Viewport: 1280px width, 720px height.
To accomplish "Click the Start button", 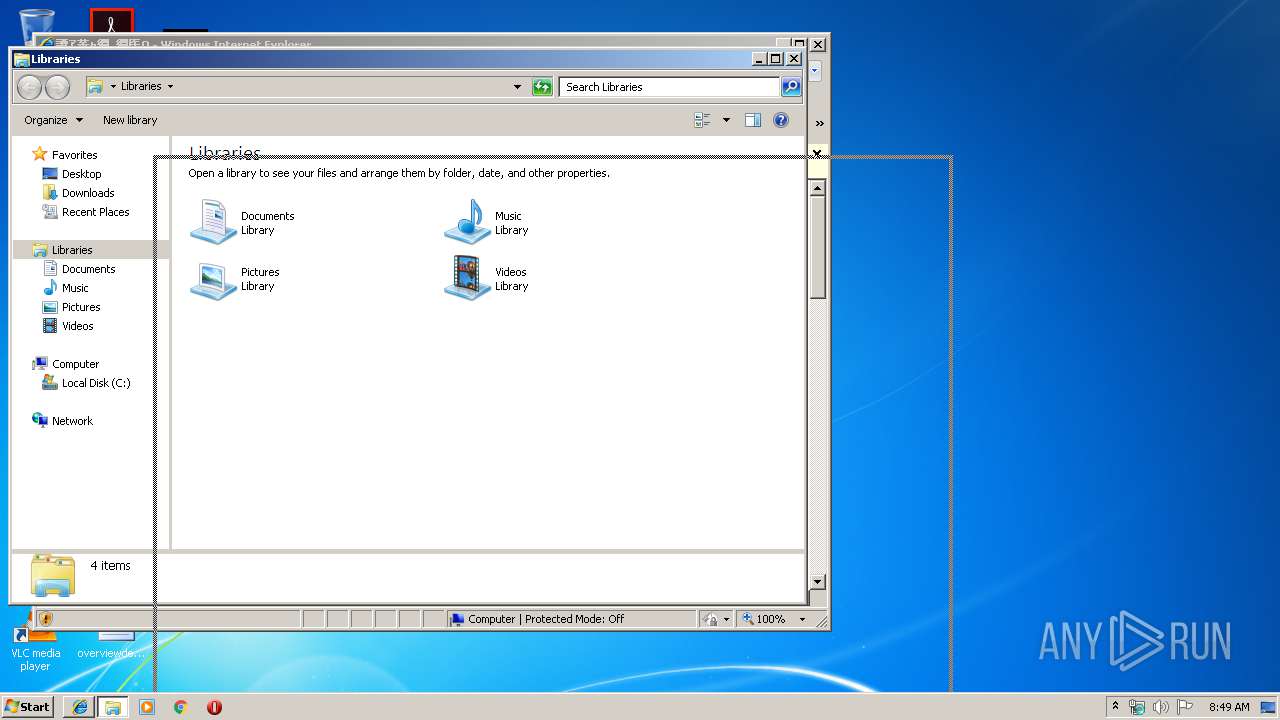I will [27, 707].
